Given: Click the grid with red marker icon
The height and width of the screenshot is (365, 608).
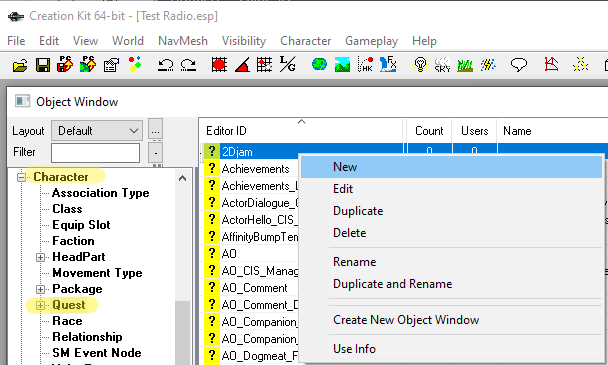Looking at the screenshot, I should pyautogui.click(x=264, y=64).
